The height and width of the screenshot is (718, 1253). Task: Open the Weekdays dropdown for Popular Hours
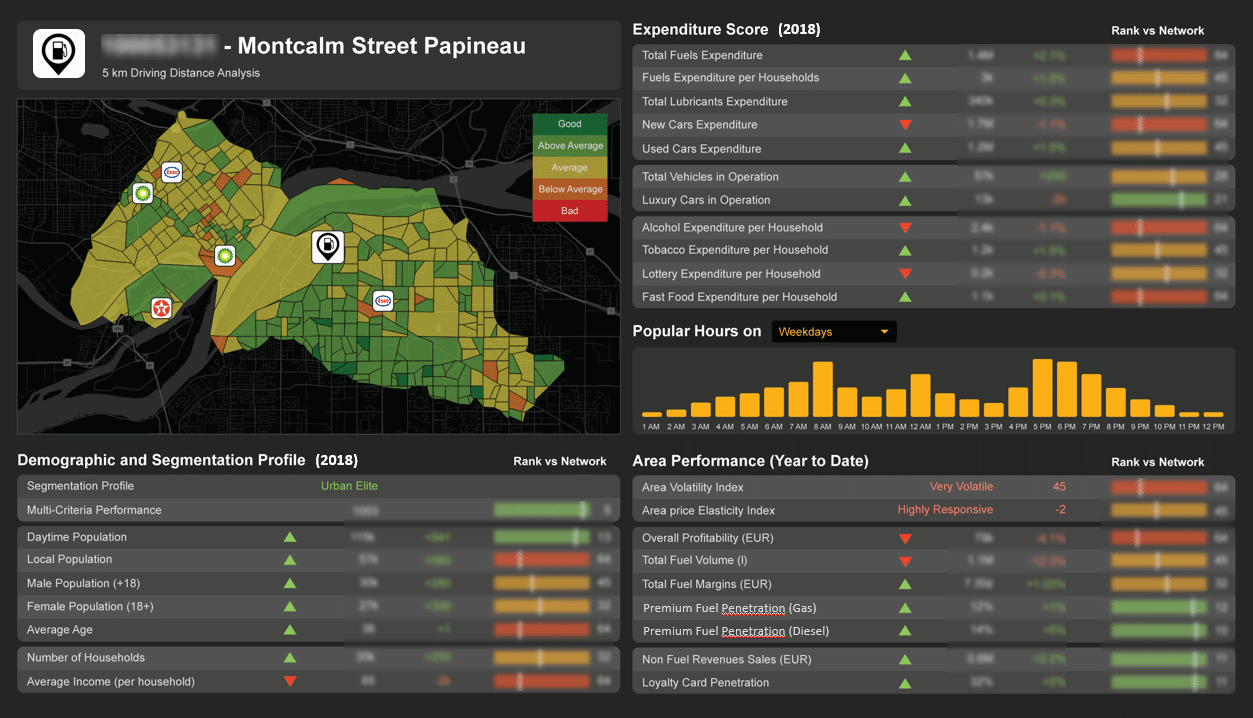click(833, 332)
